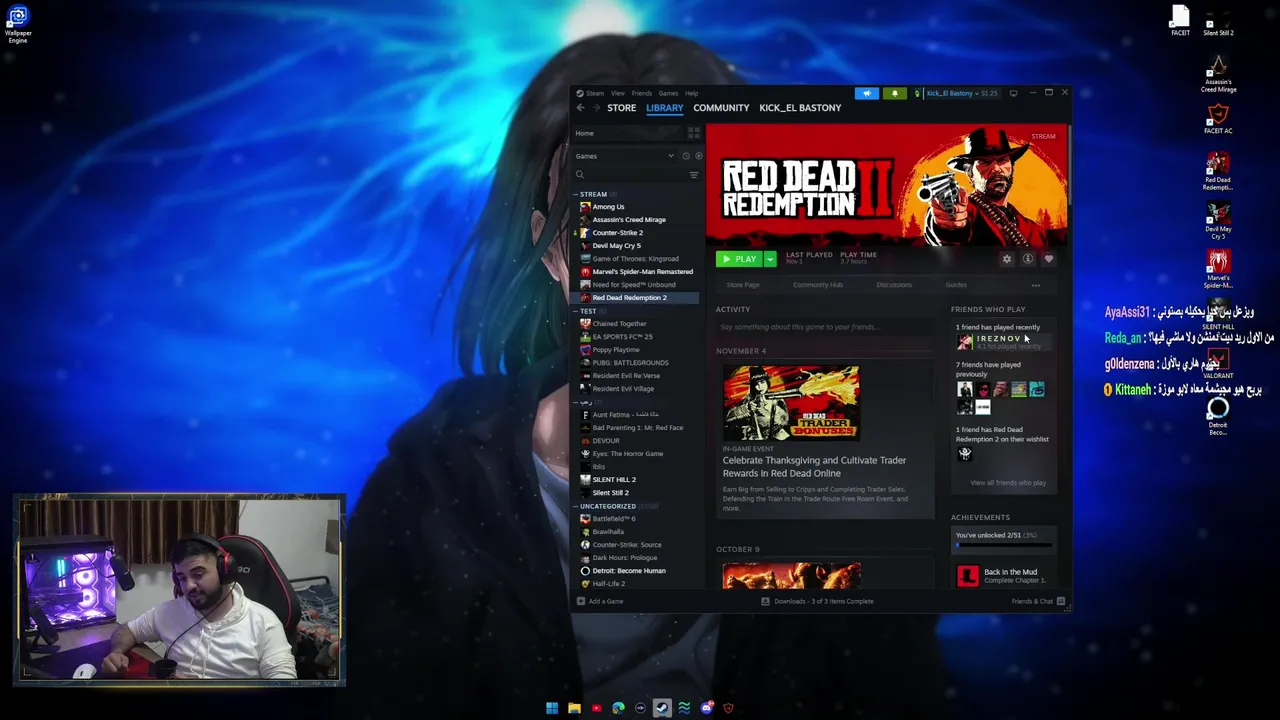The image size is (1280, 720).
Task: Select Resident Evil Village
Action: coord(622,389)
